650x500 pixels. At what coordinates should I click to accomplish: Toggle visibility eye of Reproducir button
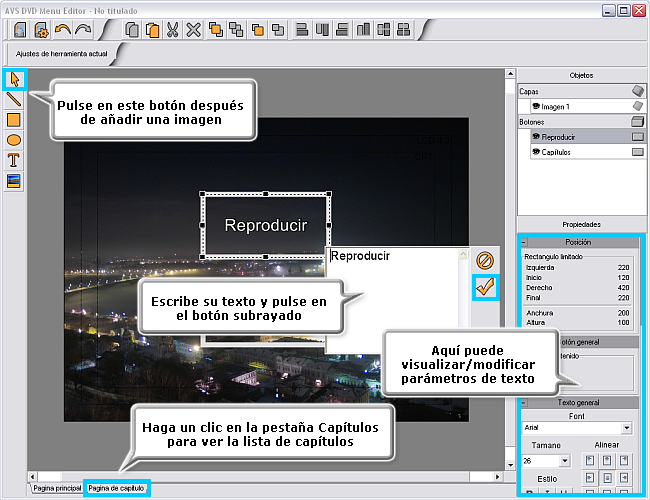(x=536, y=136)
